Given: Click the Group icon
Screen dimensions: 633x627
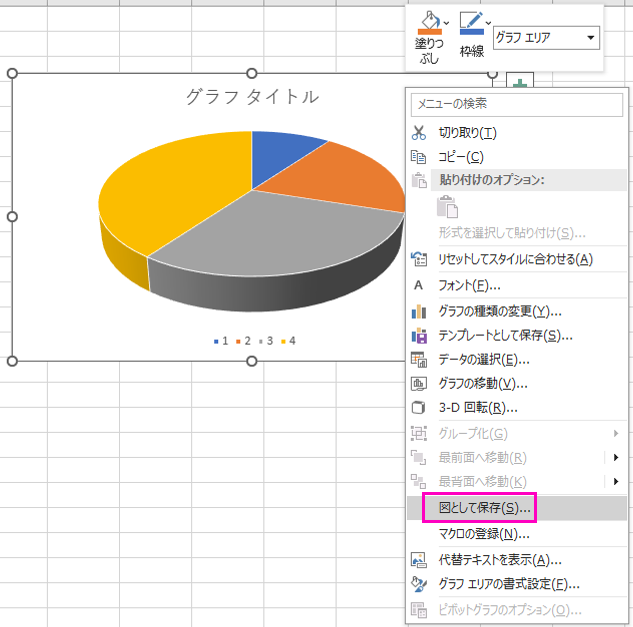Looking at the screenshot, I should click(419, 434).
